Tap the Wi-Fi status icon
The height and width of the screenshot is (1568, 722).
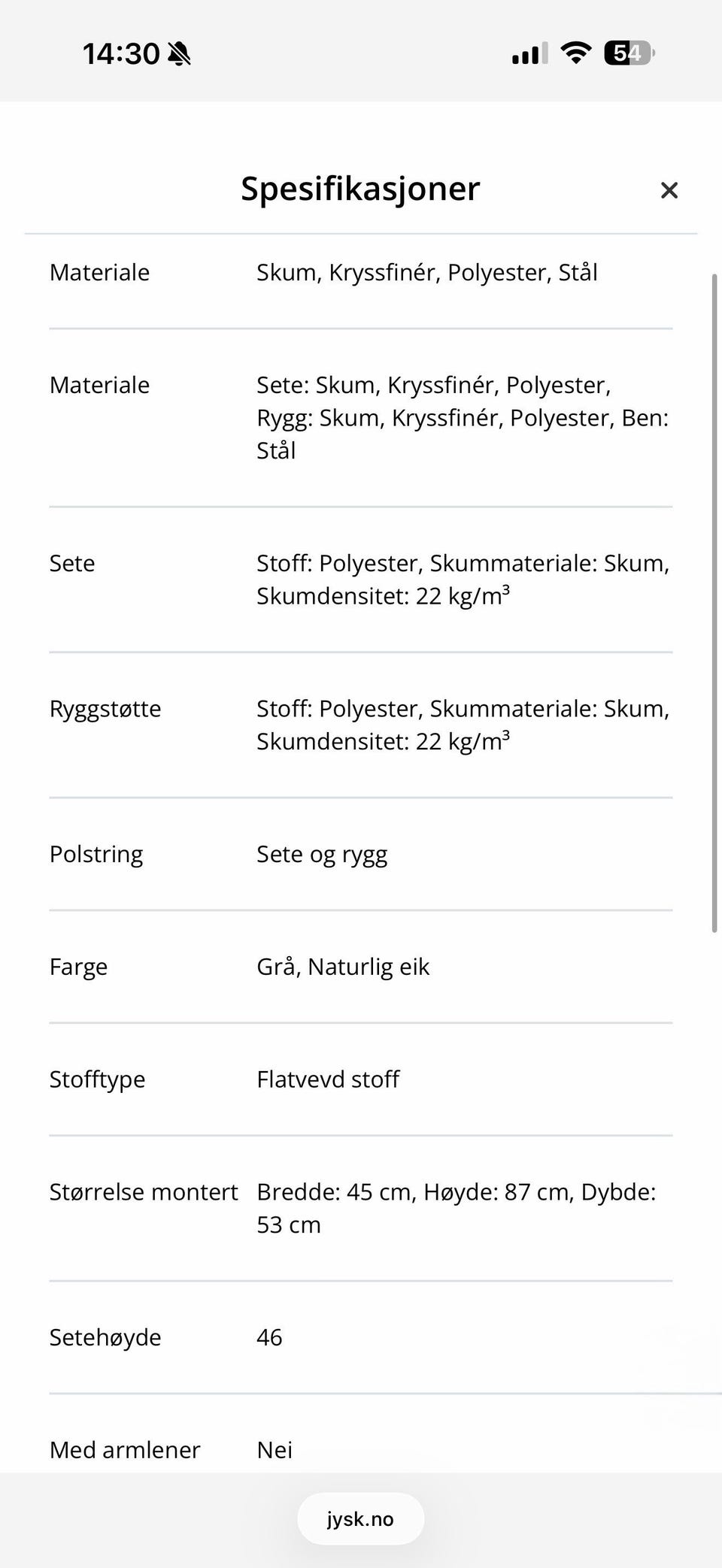click(x=575, y=53)
